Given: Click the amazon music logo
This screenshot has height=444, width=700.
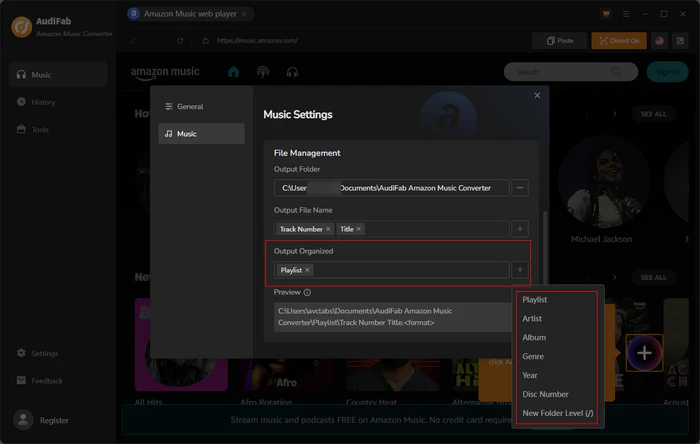Looking at the screenshot, I should click(x=165, y=73).
